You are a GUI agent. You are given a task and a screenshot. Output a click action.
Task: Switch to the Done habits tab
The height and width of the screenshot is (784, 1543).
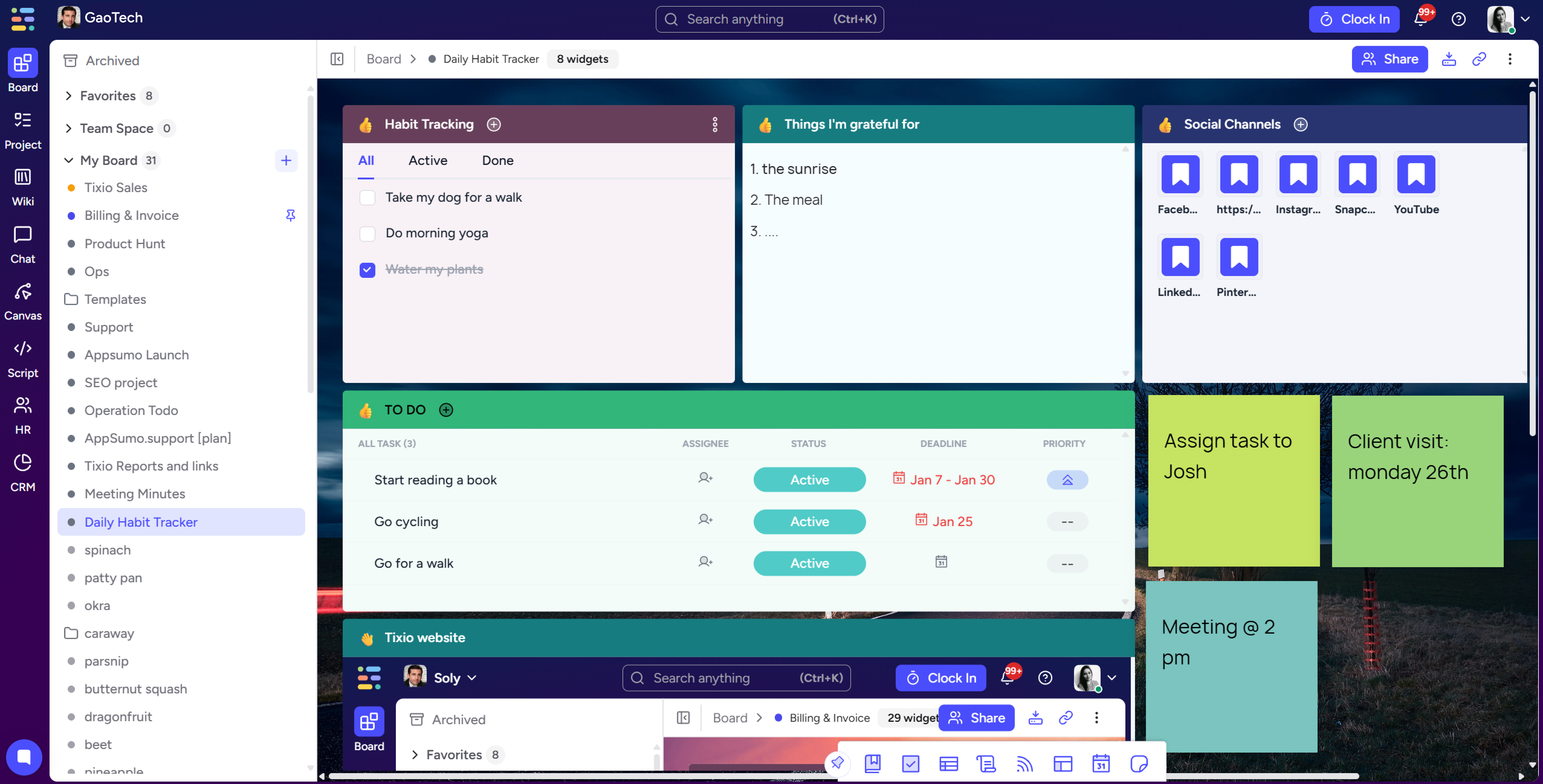tap(497, 160)
